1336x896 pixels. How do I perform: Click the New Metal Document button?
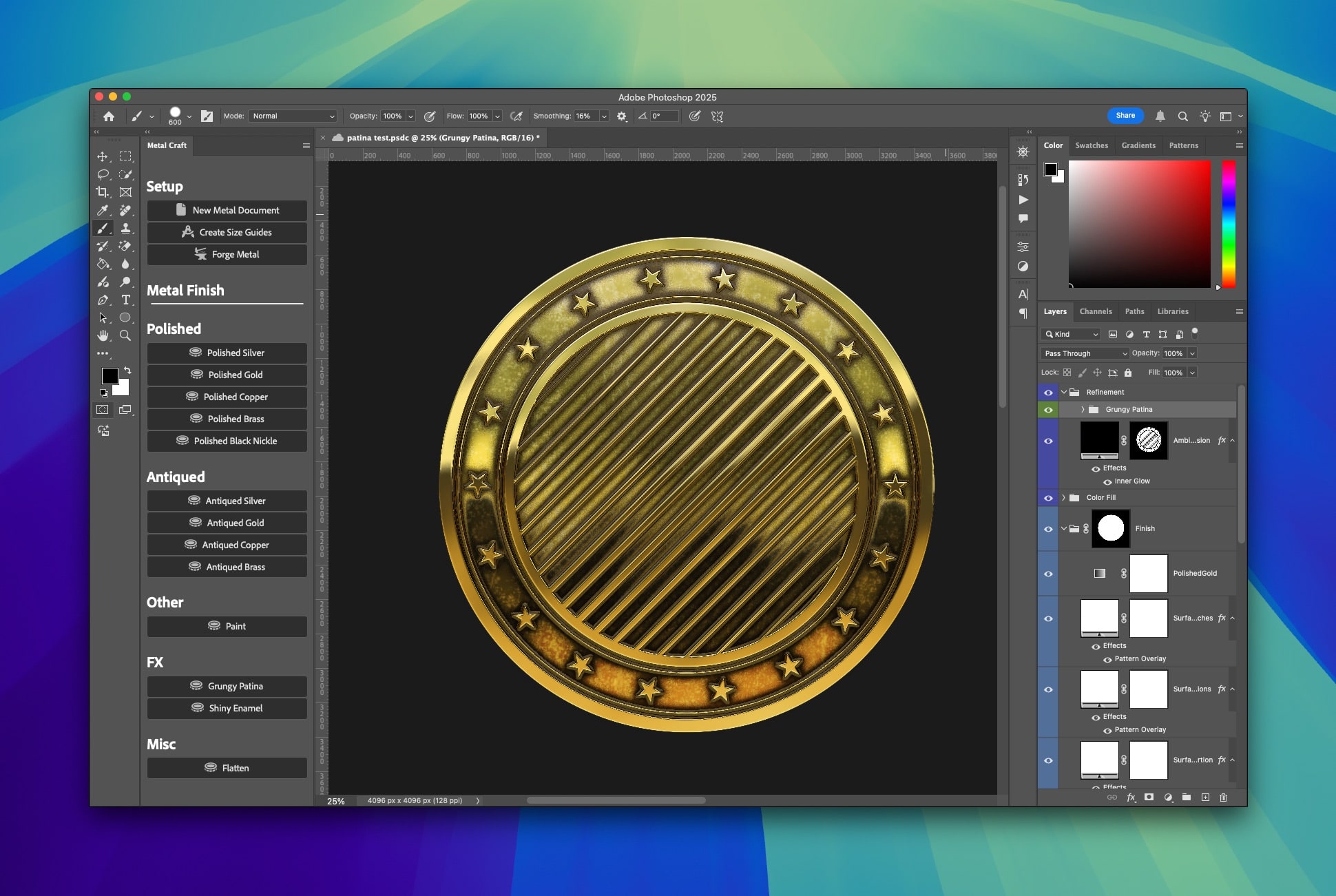227,210
